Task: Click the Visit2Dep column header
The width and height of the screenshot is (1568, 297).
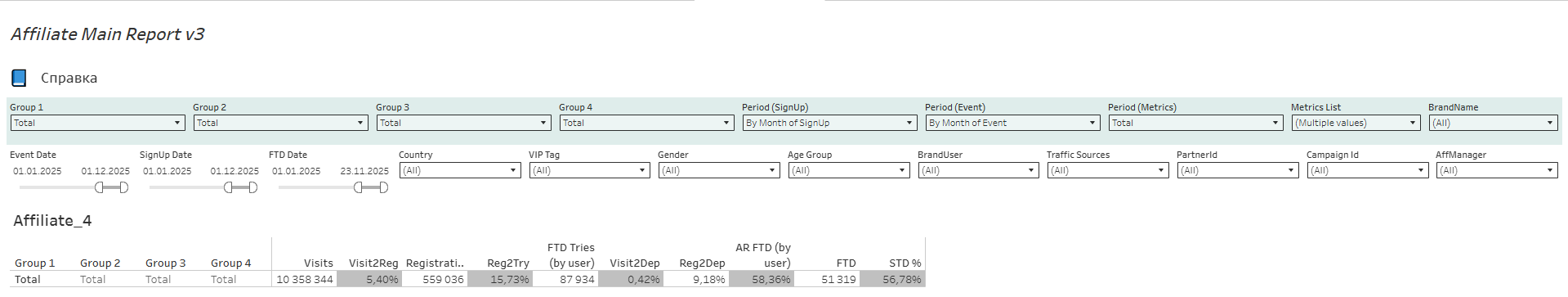Action: pos(635,263)
